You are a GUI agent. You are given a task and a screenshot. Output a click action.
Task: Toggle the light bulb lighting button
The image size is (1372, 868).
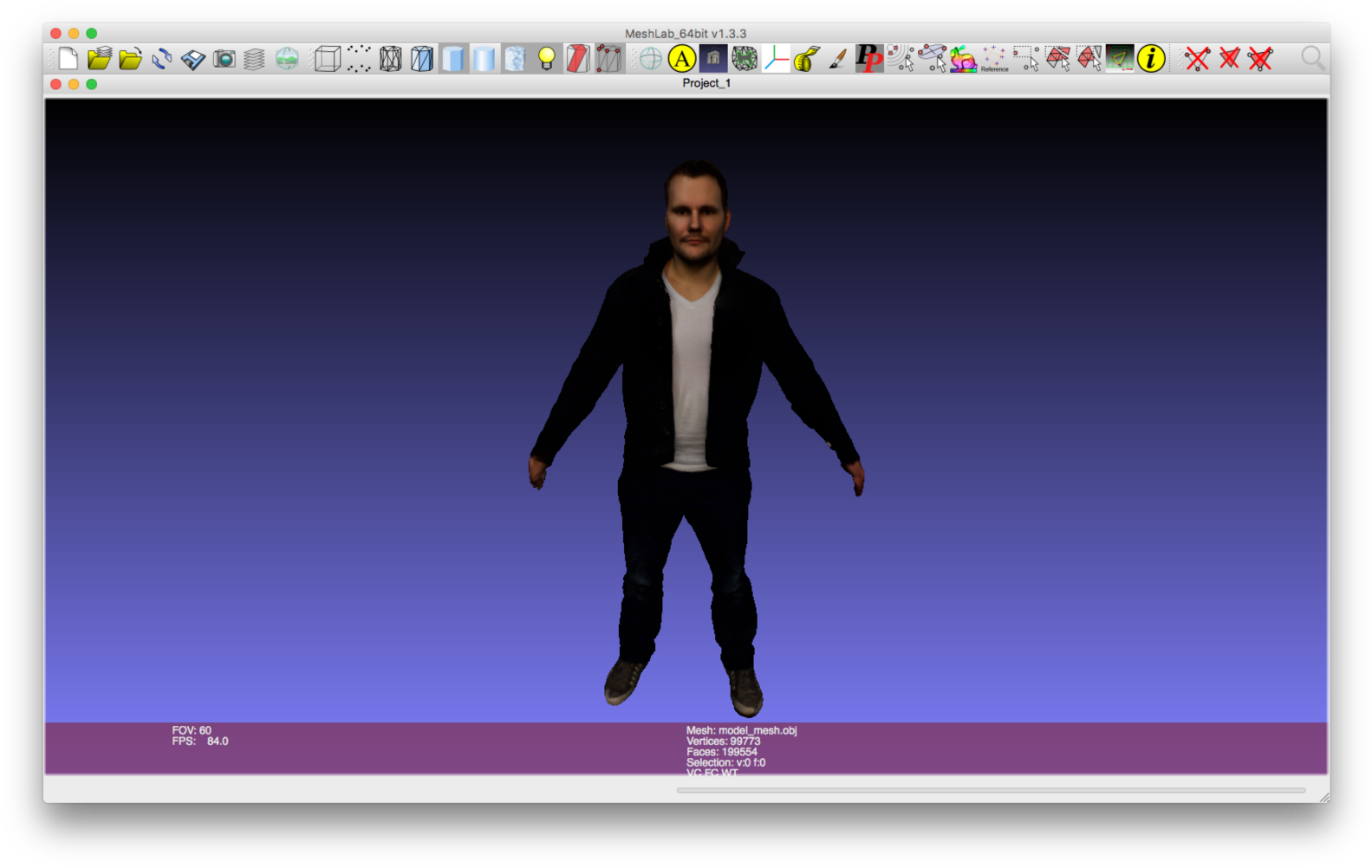pos(546,59)
